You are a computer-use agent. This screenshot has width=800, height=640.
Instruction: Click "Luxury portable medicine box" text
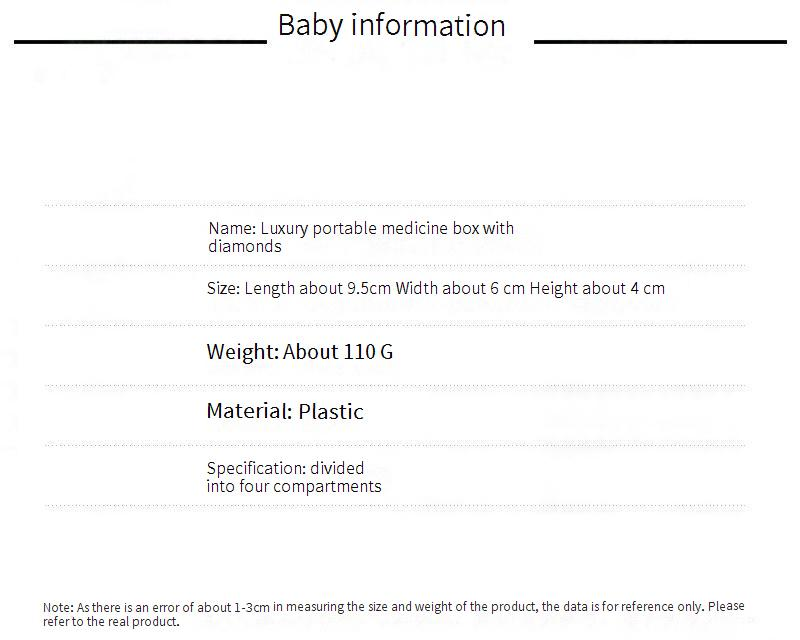(370, 228)
